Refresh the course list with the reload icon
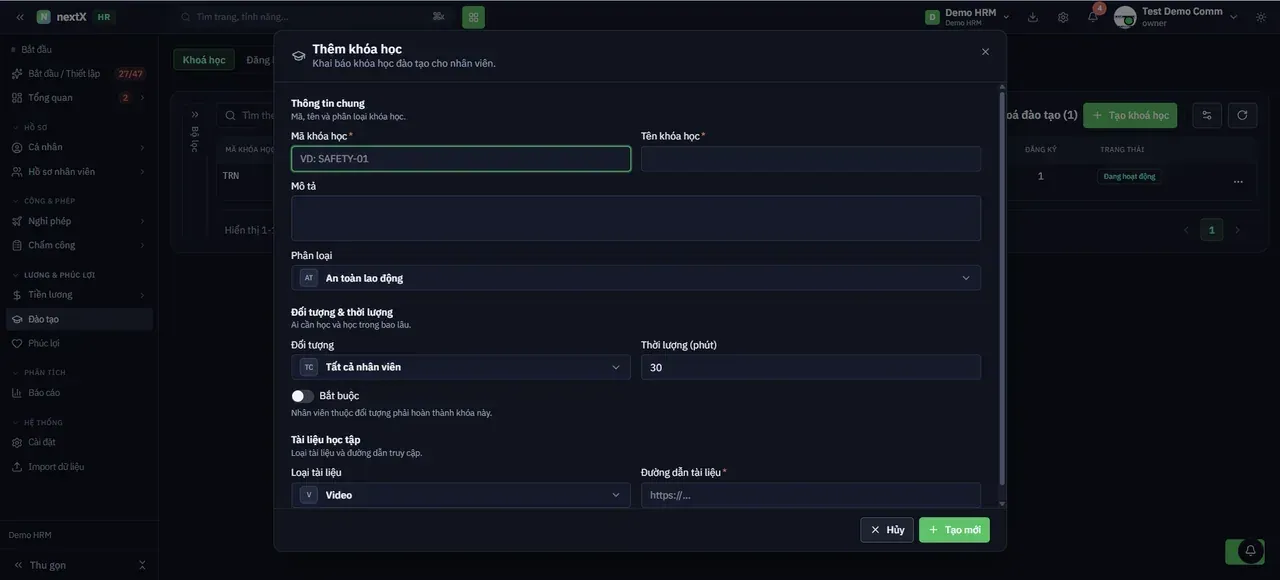 point(1242,115)
